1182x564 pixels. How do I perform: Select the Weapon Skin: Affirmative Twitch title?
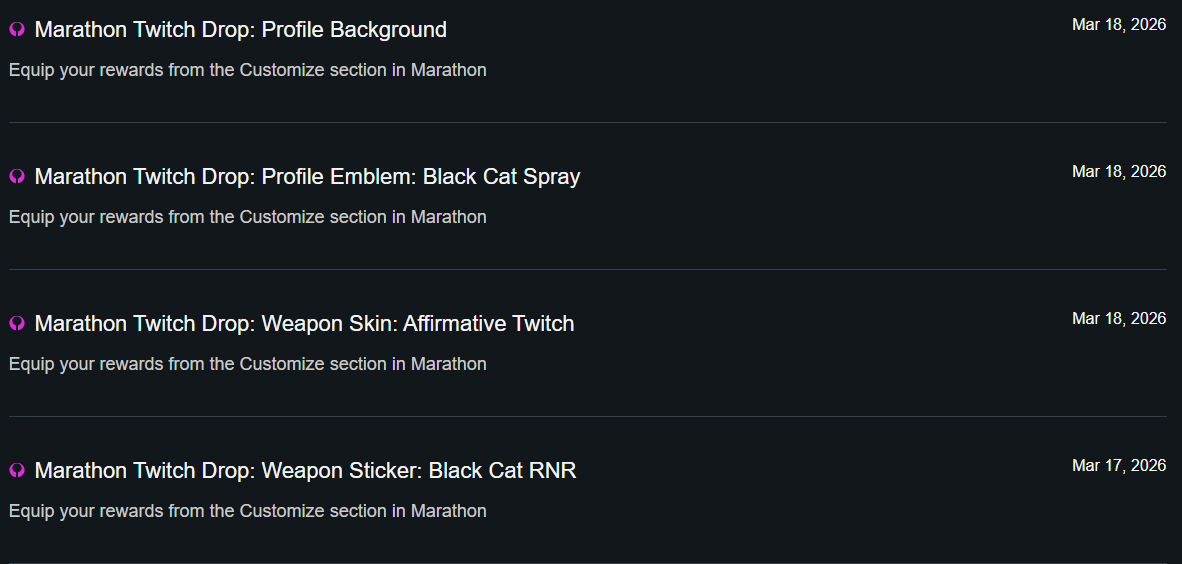304,324
